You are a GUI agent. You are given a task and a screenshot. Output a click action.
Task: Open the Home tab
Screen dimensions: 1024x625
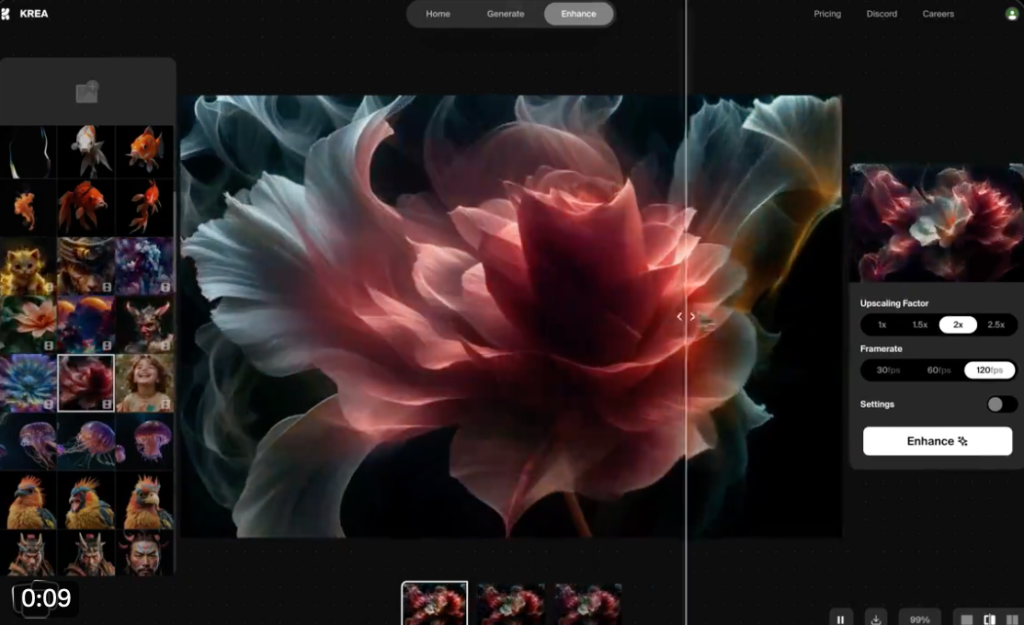tap(438, 14)
